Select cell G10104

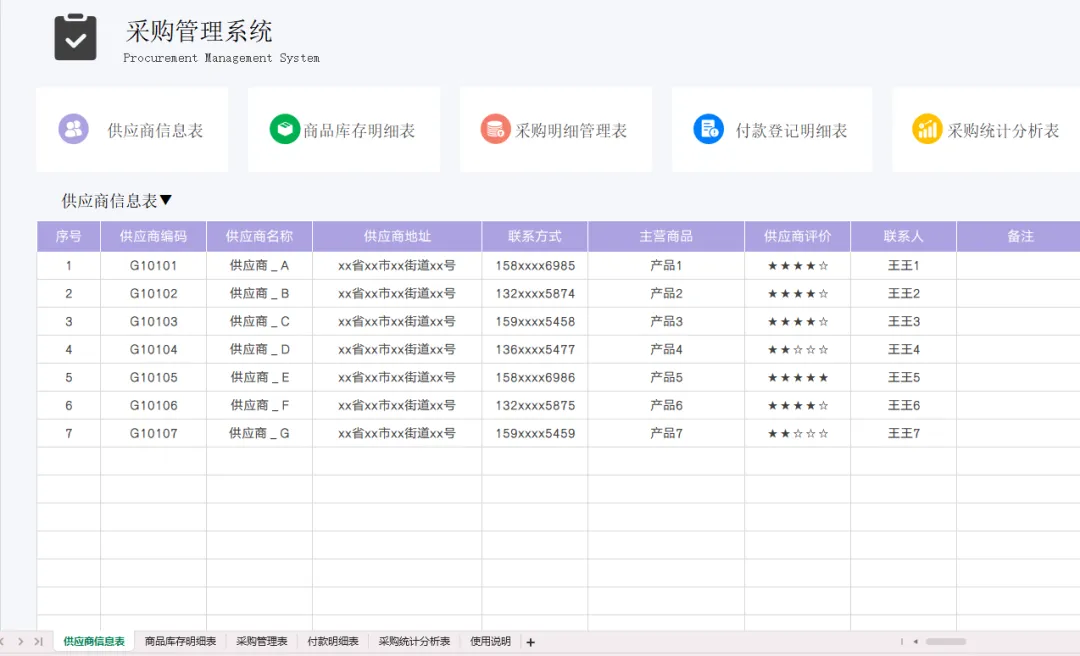tap(154, 350)
